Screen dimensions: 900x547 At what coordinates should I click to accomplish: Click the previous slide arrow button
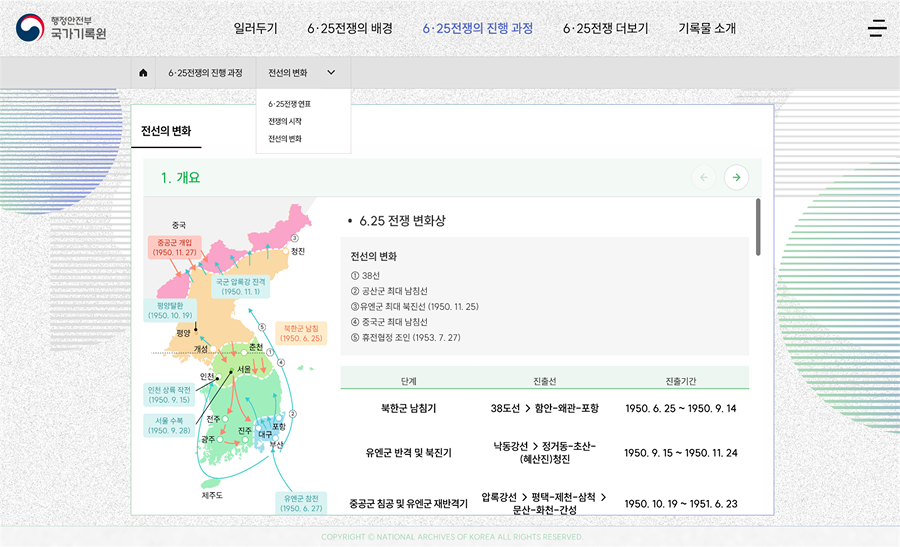pyautogui.click(x=704, y=178)
